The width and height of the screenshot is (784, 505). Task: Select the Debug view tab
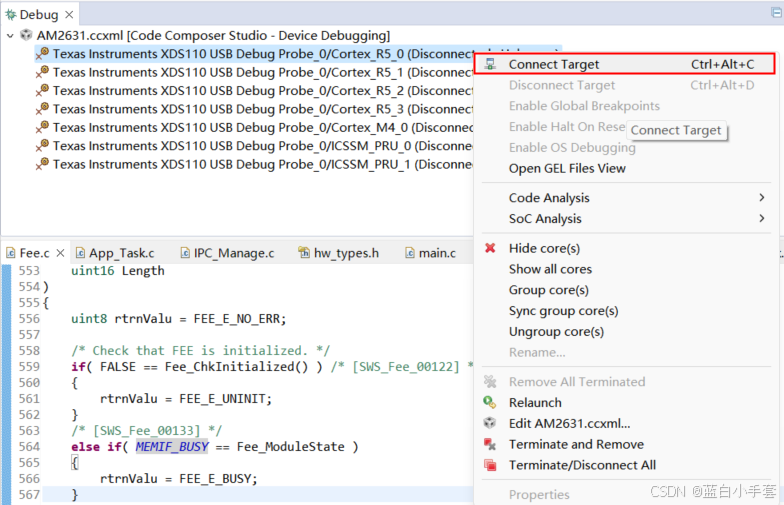coord(38,15)
